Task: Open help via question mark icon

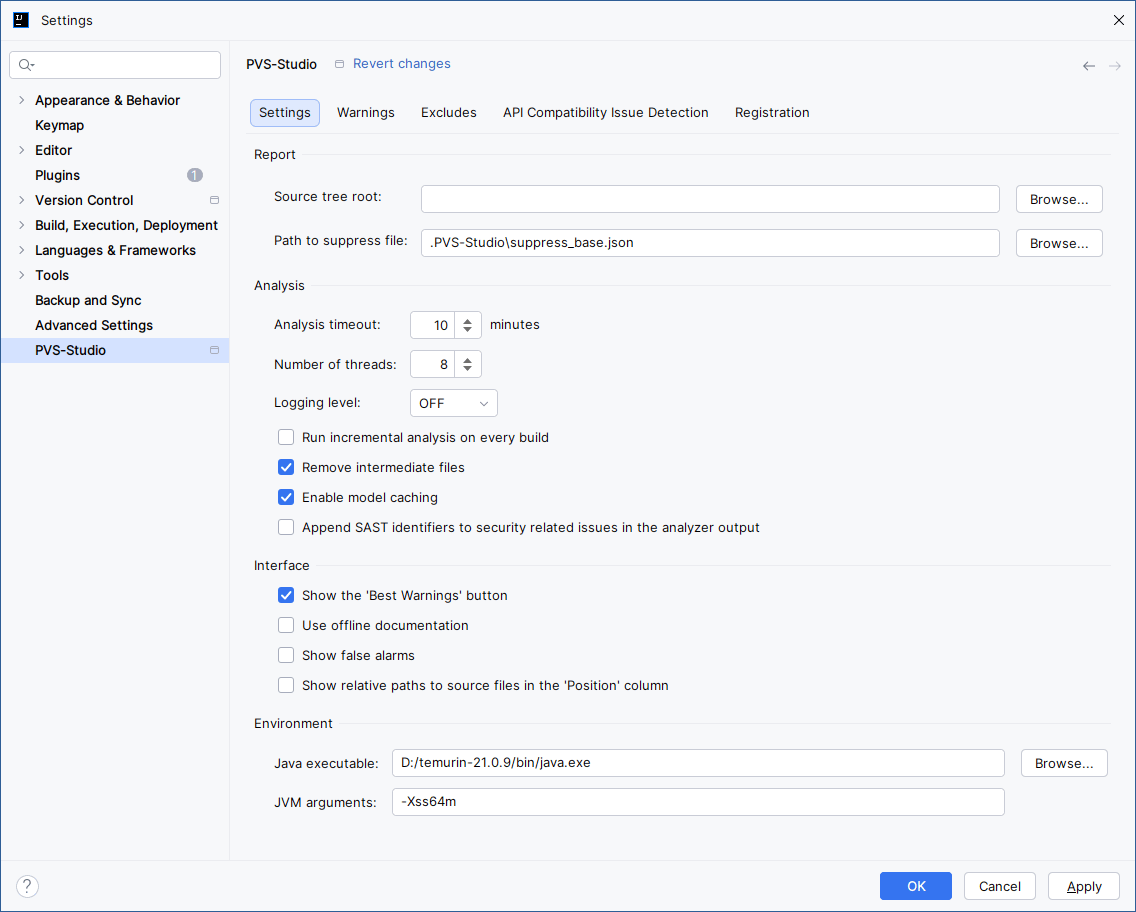Action: (x=28, y=886)
